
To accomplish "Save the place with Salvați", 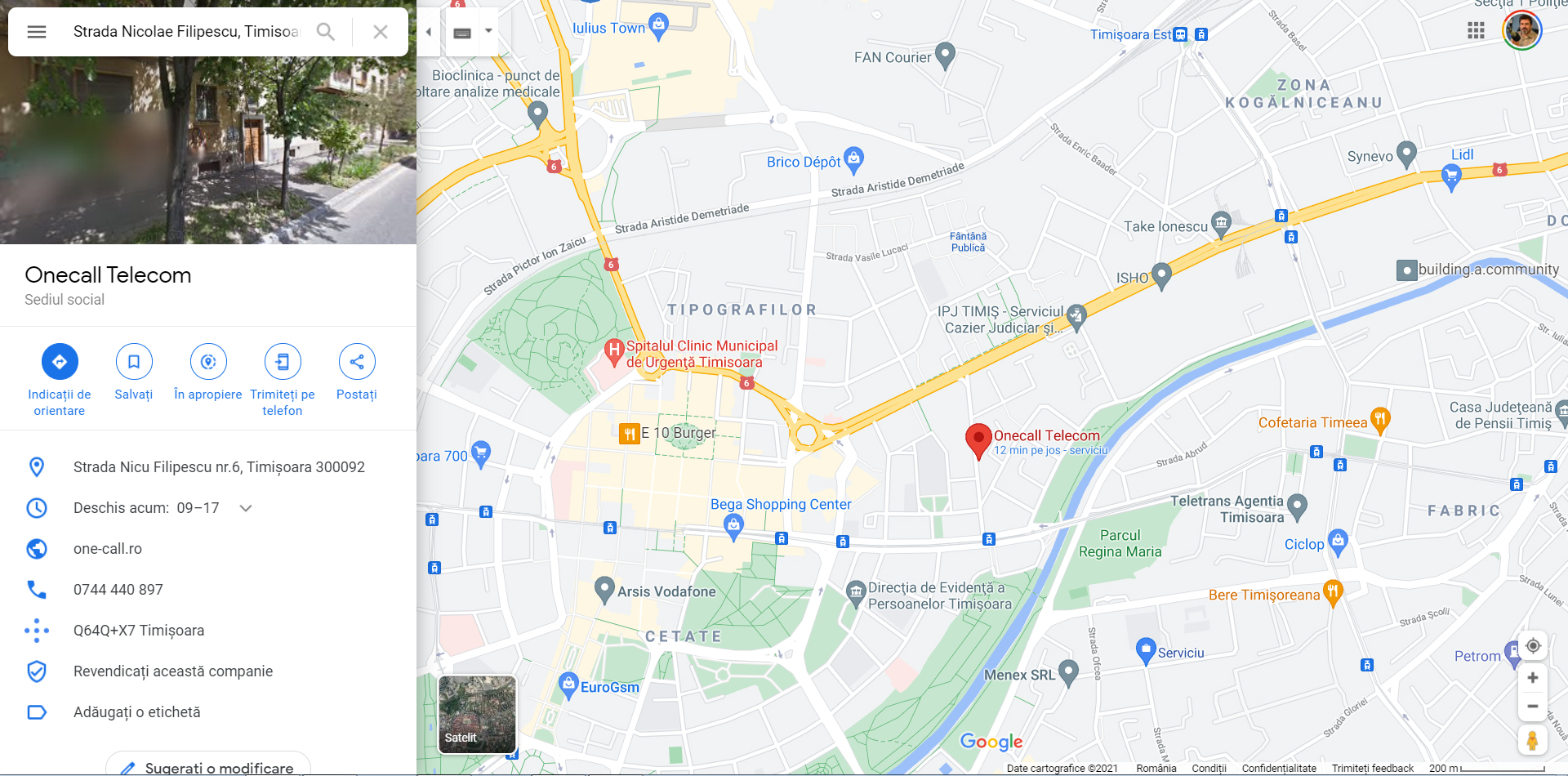I will (x=134, y=362).
